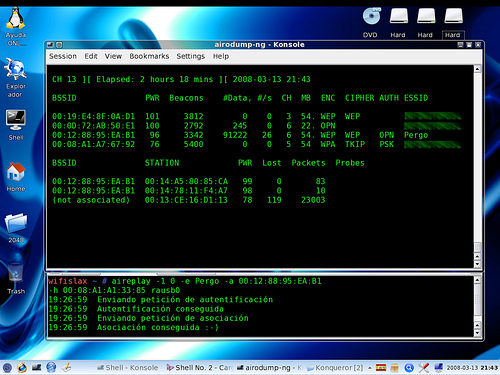Open the Konsole window menu icon in titlebar
This screenshot has width=500, height=375.
pos(50,45)
